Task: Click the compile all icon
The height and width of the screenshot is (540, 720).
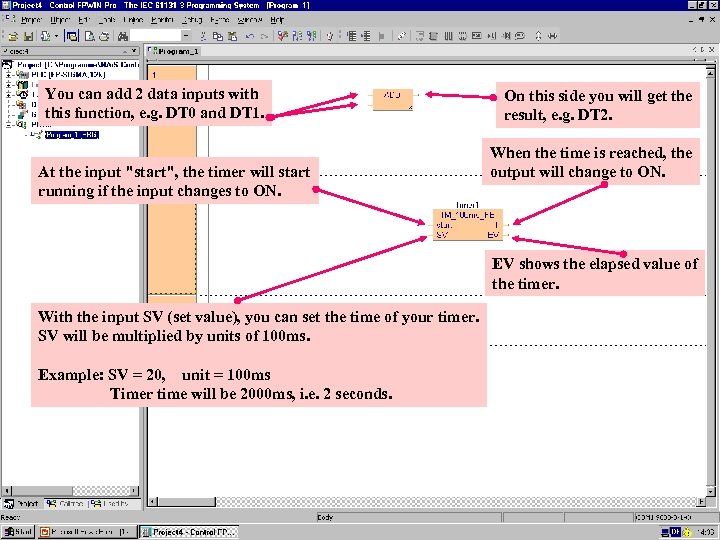Action: point(312,36)
